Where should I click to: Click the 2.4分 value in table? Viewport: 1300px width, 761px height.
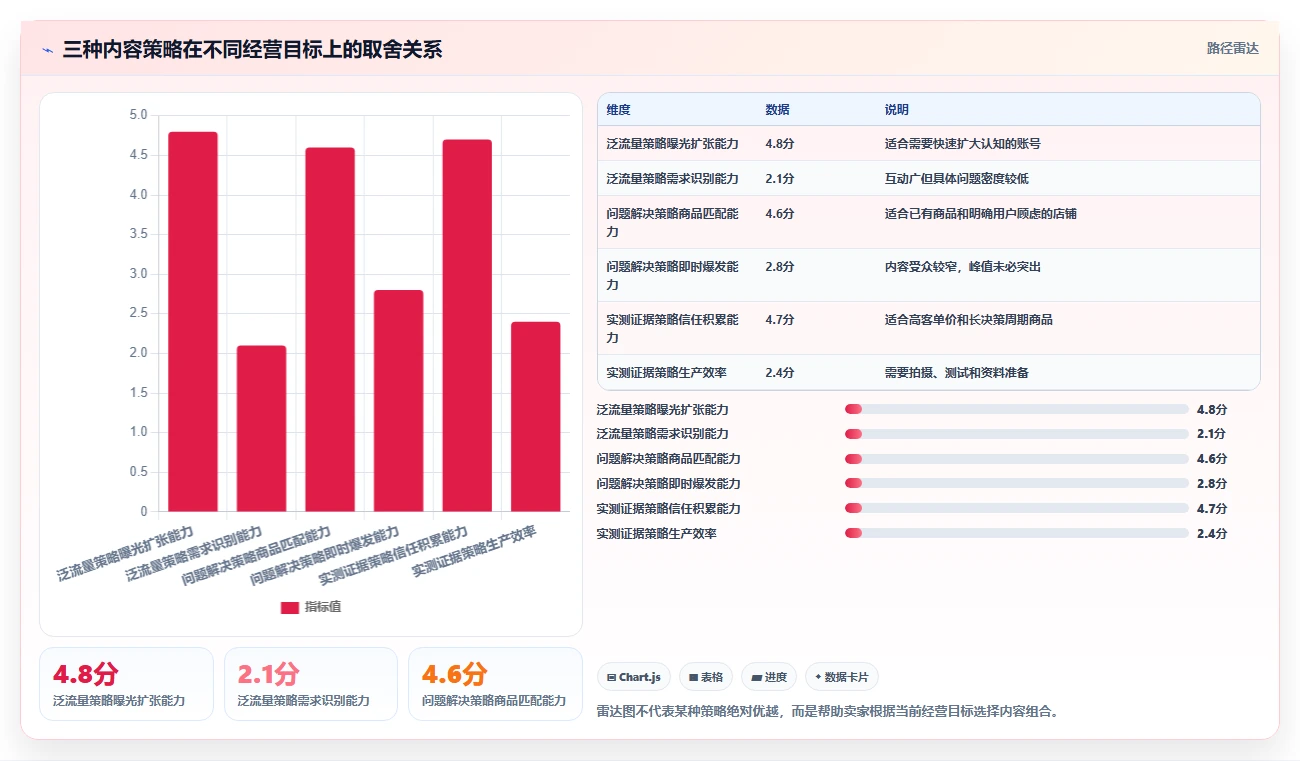(780, 373)
